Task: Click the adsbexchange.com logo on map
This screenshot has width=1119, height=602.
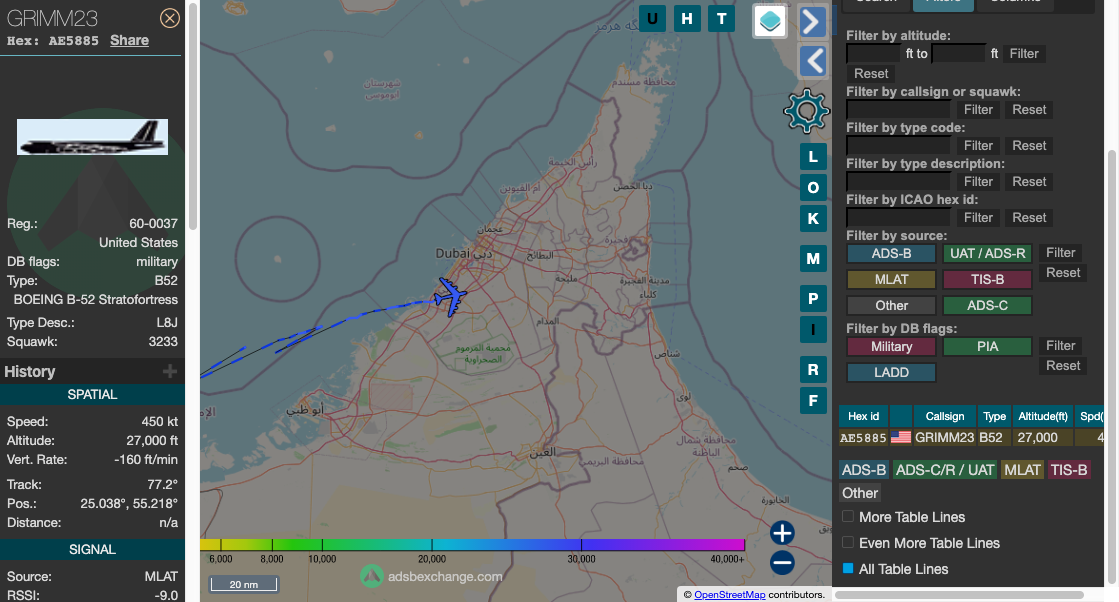Action: pyautogui.click(x=432, y=576)
